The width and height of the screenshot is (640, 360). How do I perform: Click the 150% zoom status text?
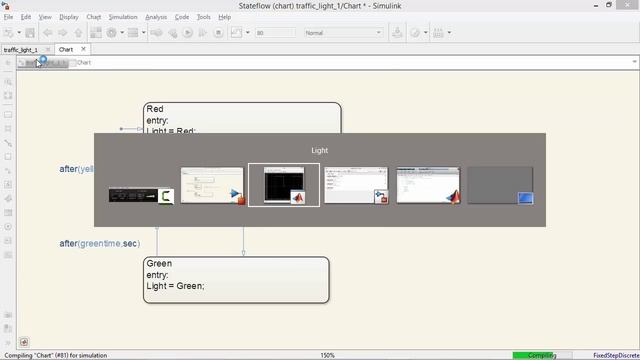pos(327,356)
